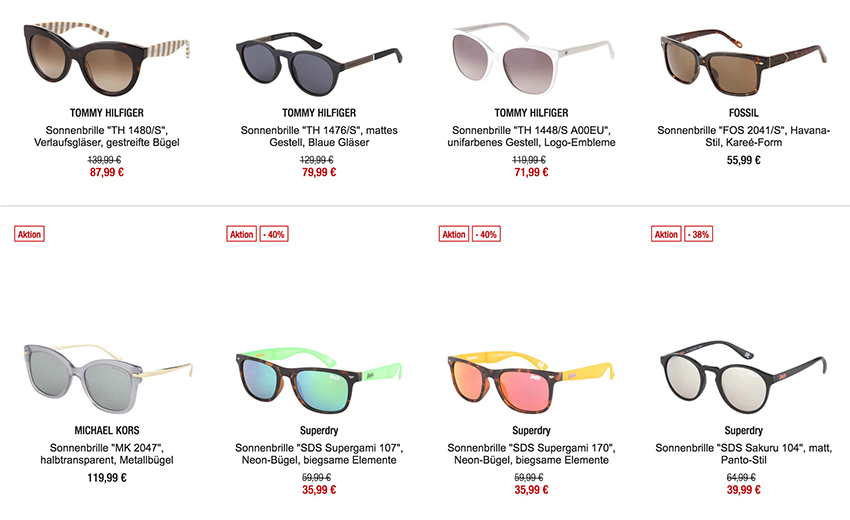This screenshot has height=520, width=850.
Task: Open the Fossil FOS 2041/S Havana sunglasses image
Action: click(x=743, y=62)
